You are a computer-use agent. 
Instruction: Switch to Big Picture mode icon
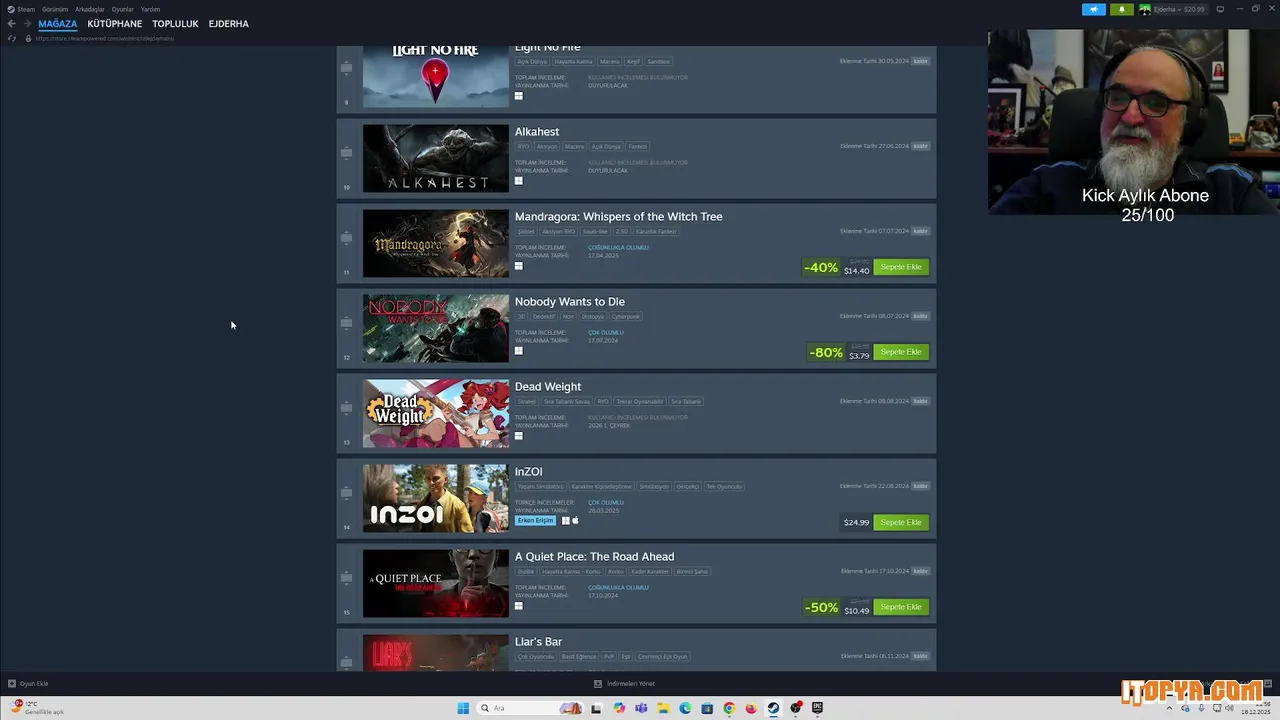coord(1219,9)
